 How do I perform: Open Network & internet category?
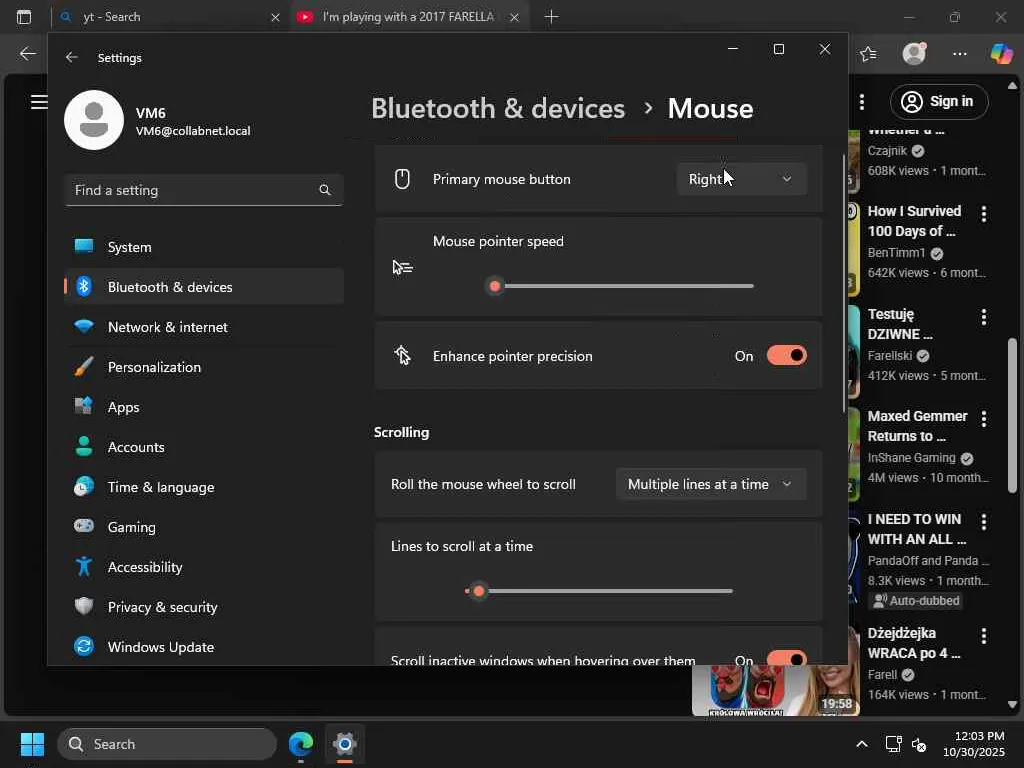point(204,327)
